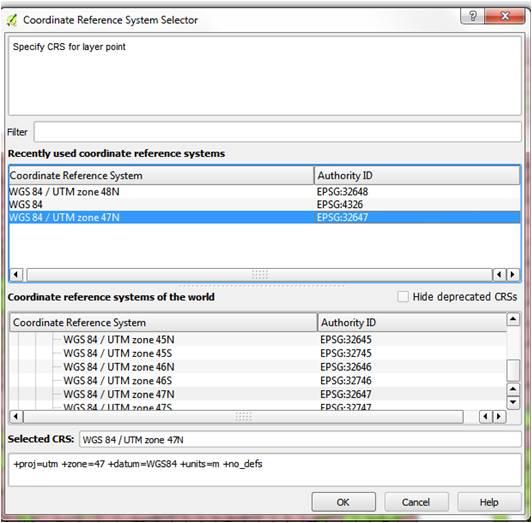The height and width of the screenshot is (523, 532).
Task: Select WGS 84 / UTM zone 46S in world list
Action: coord(258,380)
